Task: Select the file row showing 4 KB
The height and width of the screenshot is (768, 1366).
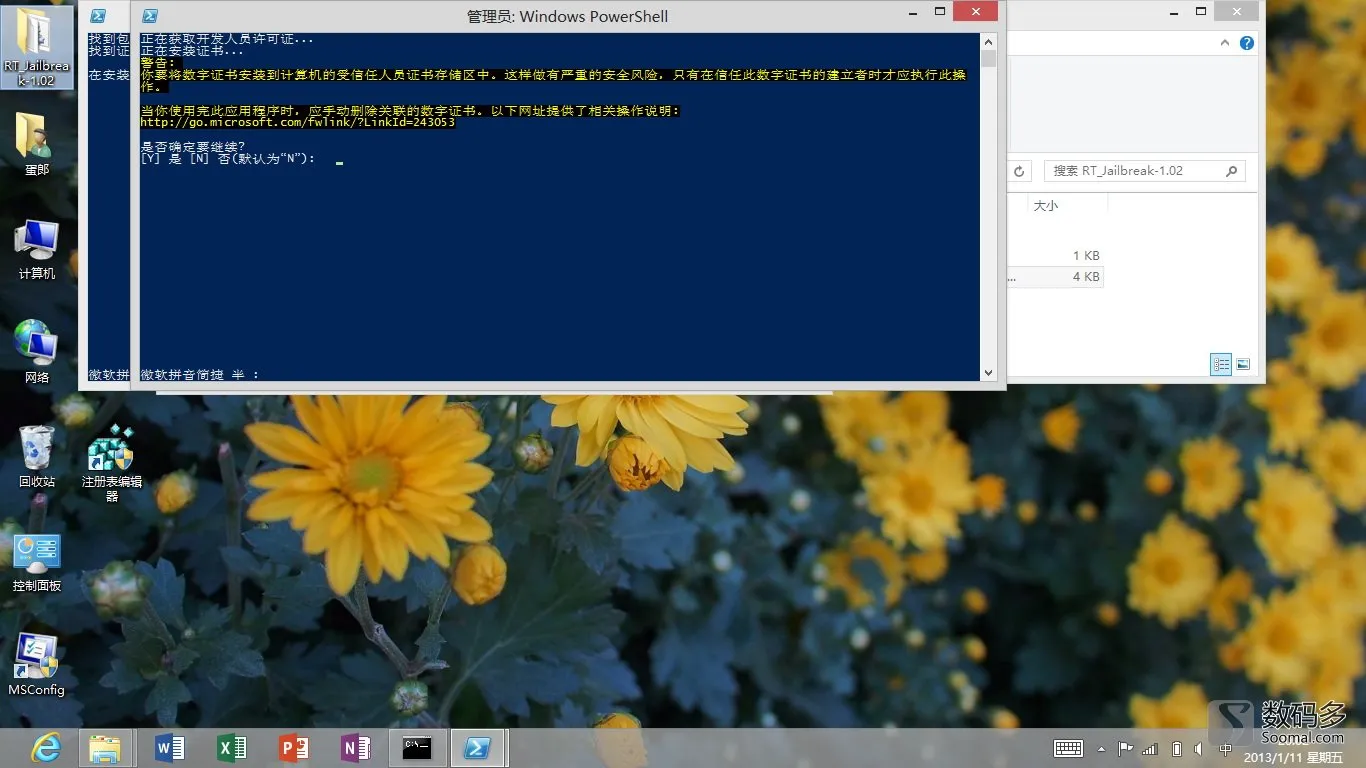Action: coord(1055,277)
